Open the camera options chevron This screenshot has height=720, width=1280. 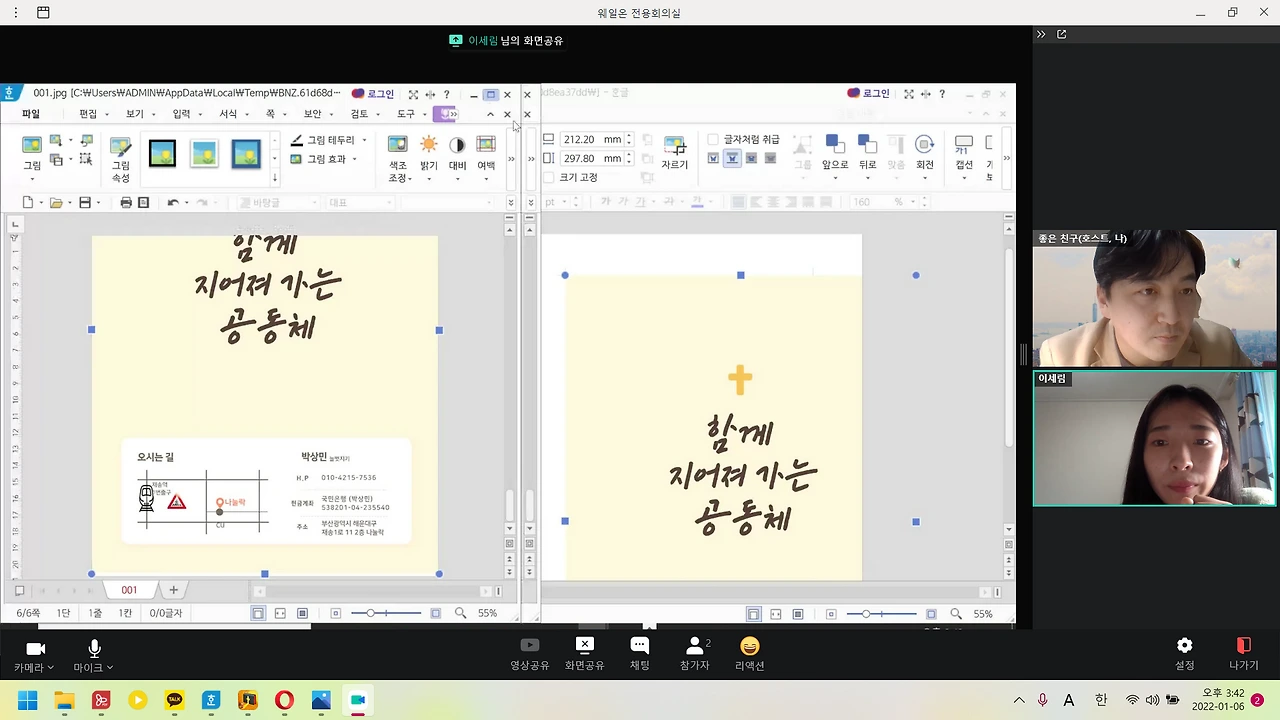(51, 668)
